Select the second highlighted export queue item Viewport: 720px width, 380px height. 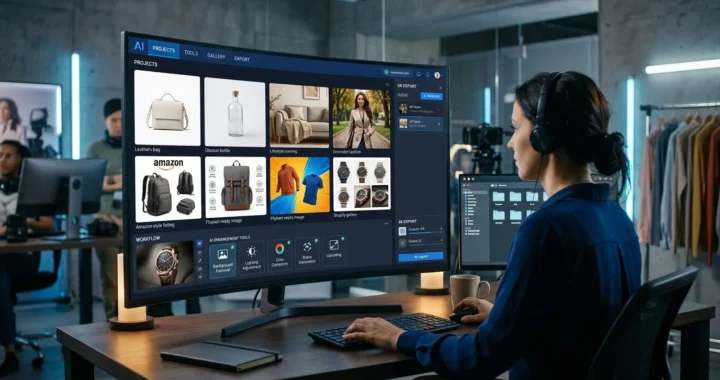(420, 123)
